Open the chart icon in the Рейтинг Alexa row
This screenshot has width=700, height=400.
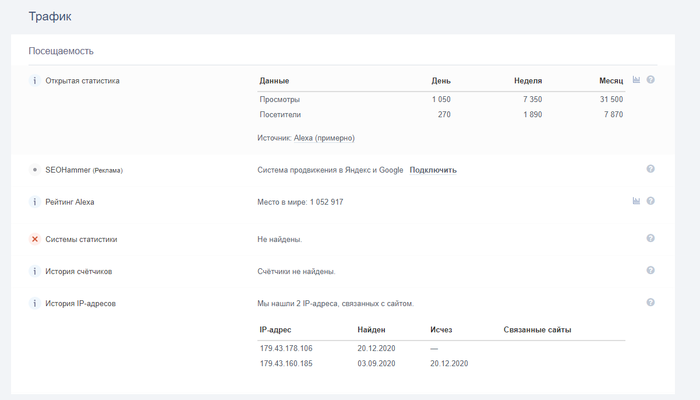[636, 201]
